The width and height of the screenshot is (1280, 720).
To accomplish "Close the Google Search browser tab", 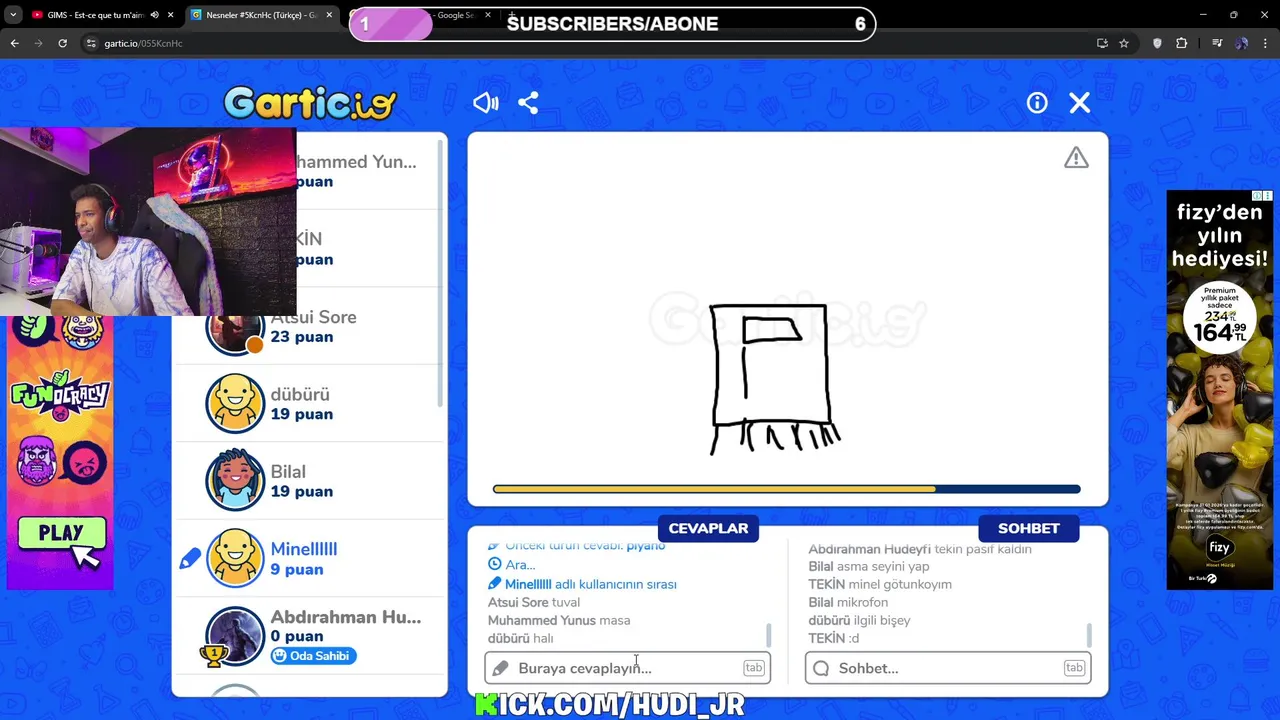I will point(488,15).
